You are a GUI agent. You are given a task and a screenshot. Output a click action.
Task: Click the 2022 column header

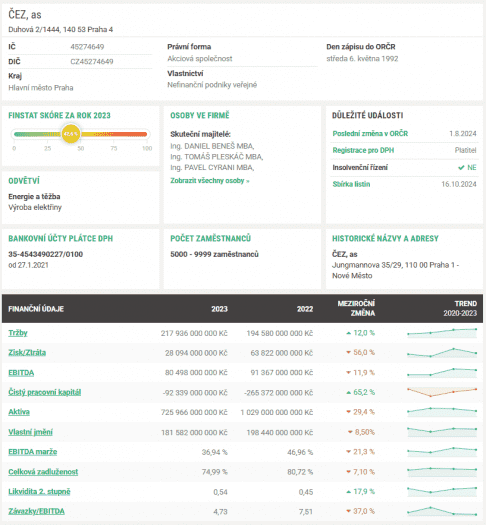click(x=305, y=309)
